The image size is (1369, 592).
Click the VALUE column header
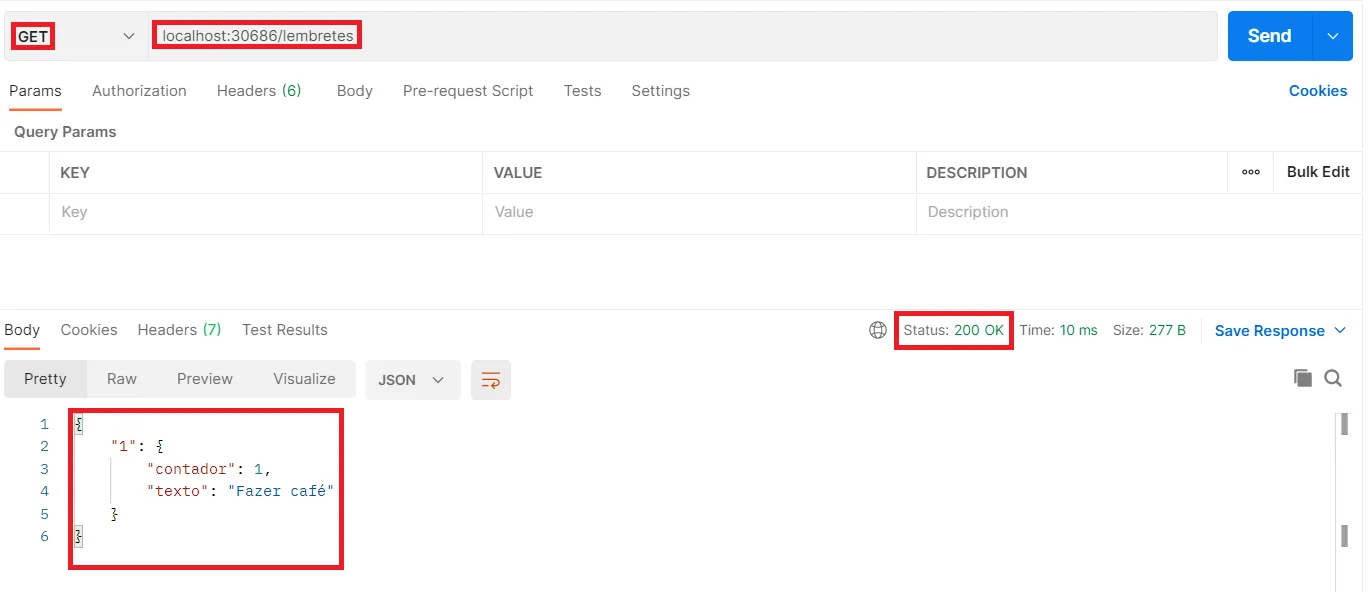[518, 172]
